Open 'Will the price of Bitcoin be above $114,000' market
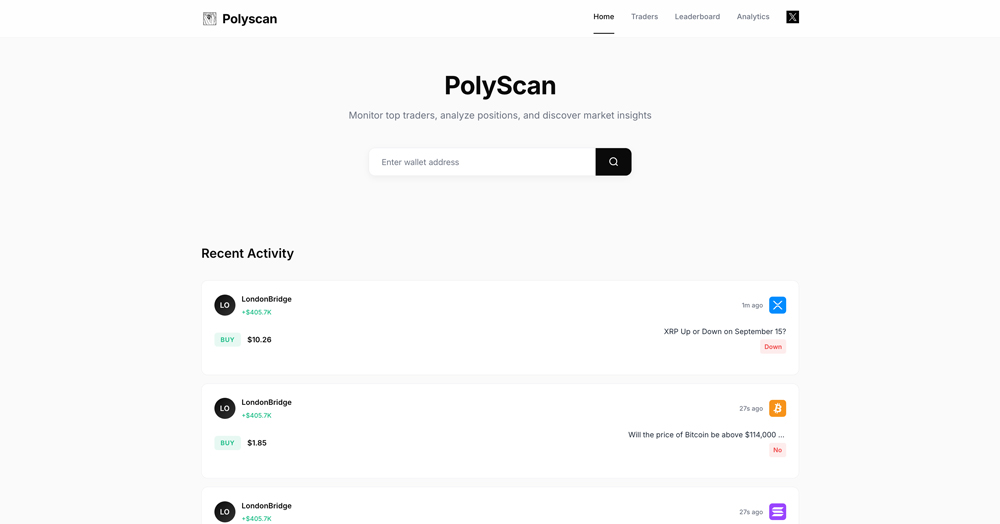 707,435
